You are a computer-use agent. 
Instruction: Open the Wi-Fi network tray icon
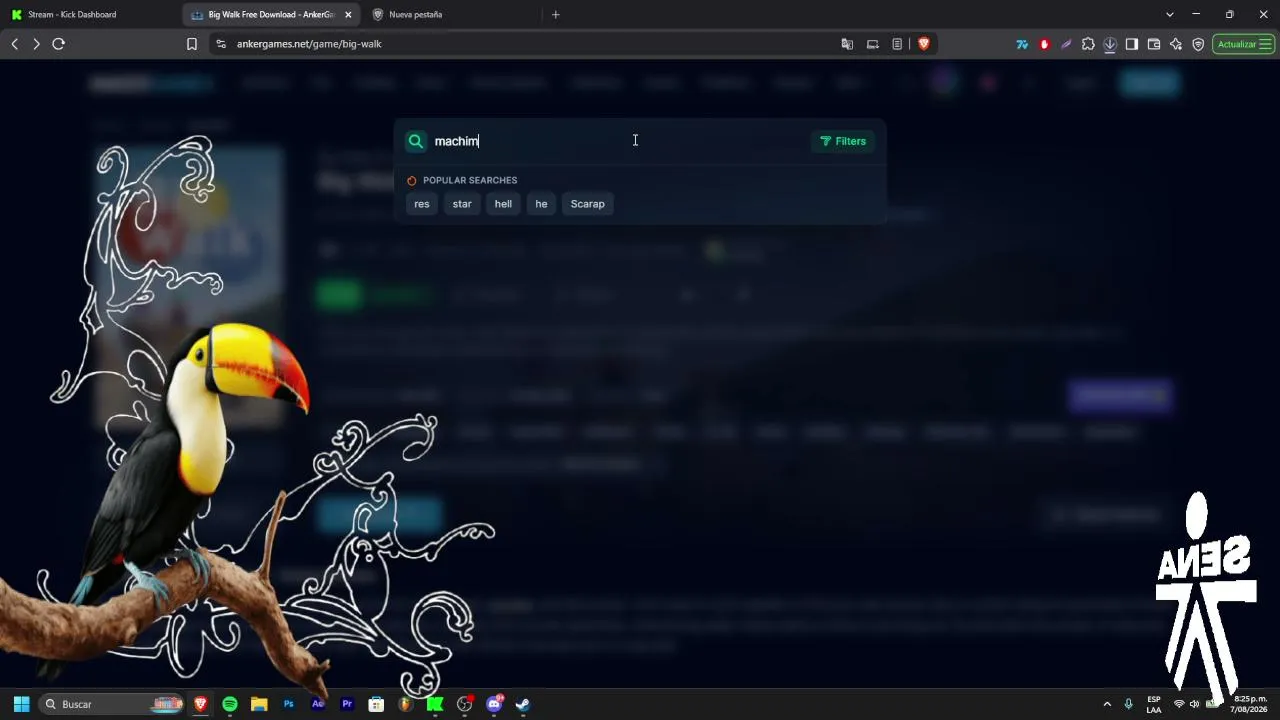click(1179, 704)
